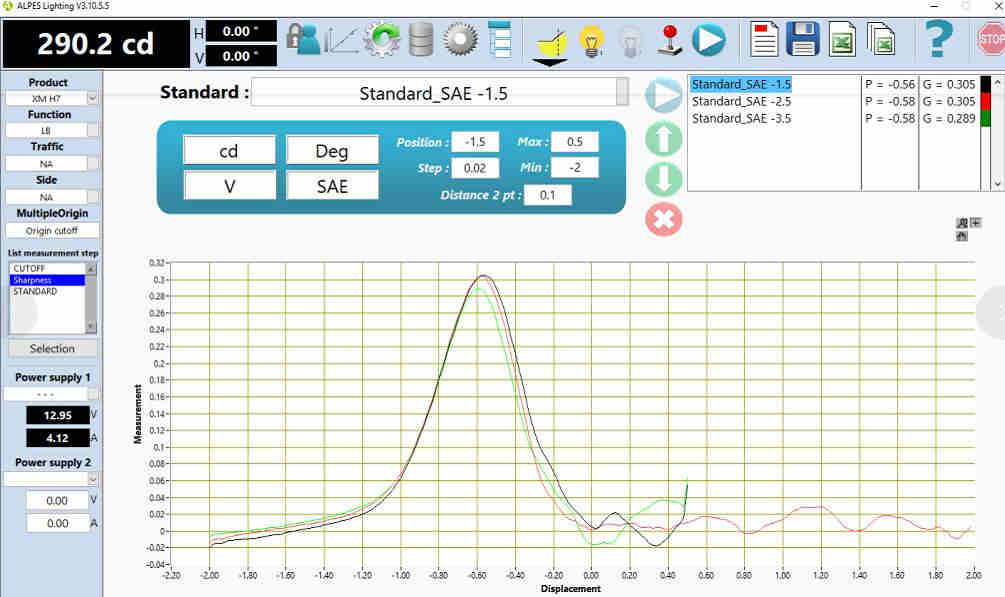Move standard up with green up arrow

coord(663,138)
